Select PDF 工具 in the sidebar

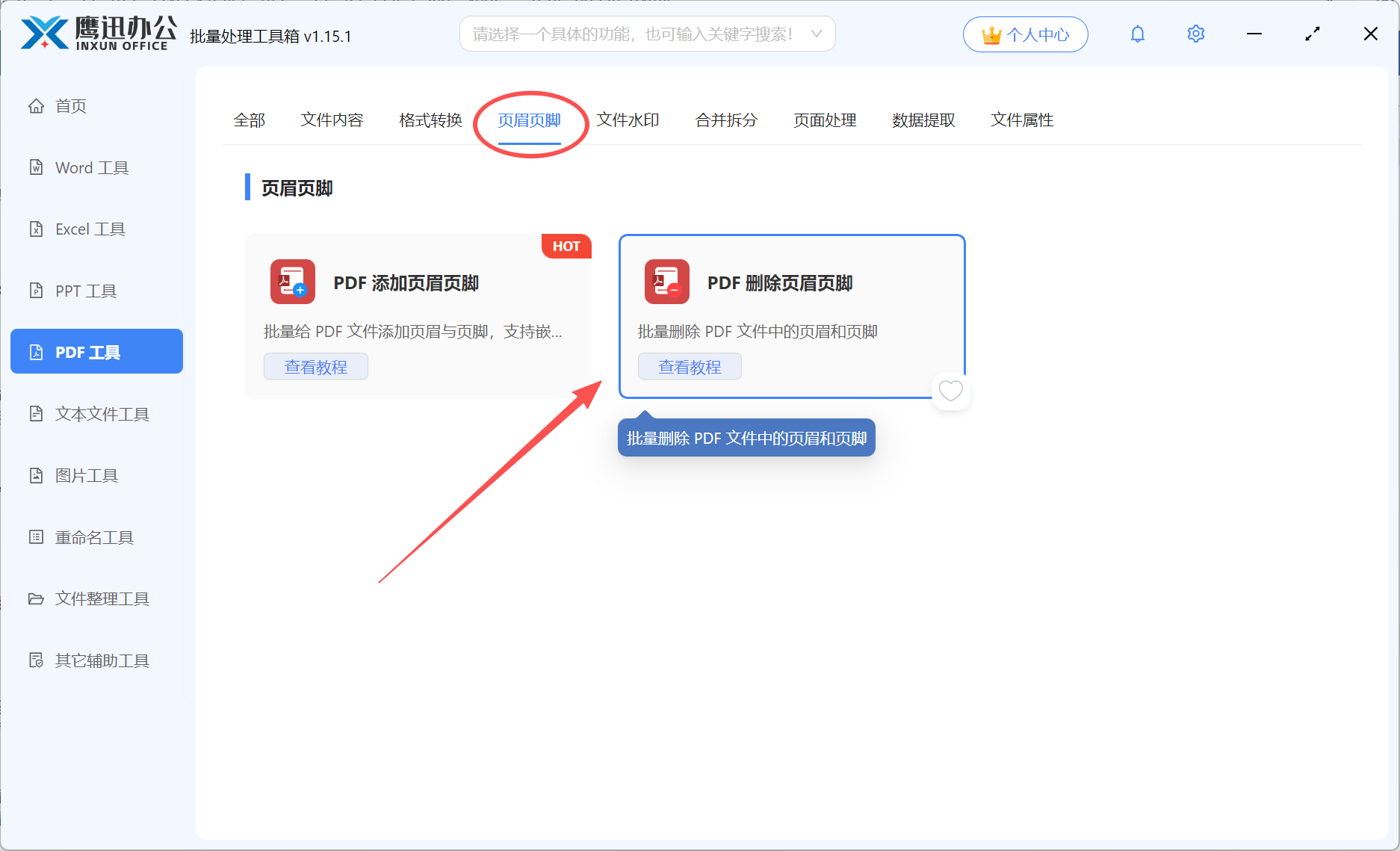96,351
